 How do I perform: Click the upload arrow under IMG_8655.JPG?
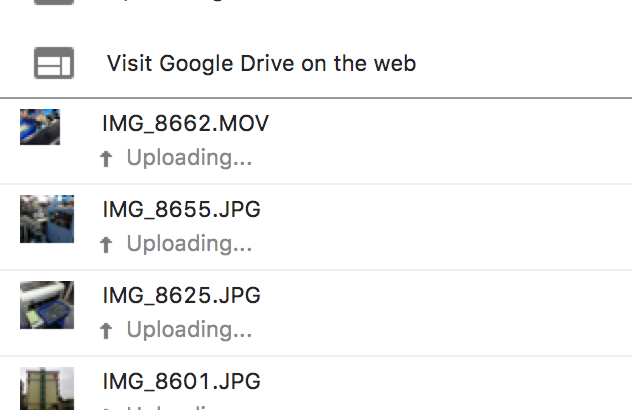[106, 245]
